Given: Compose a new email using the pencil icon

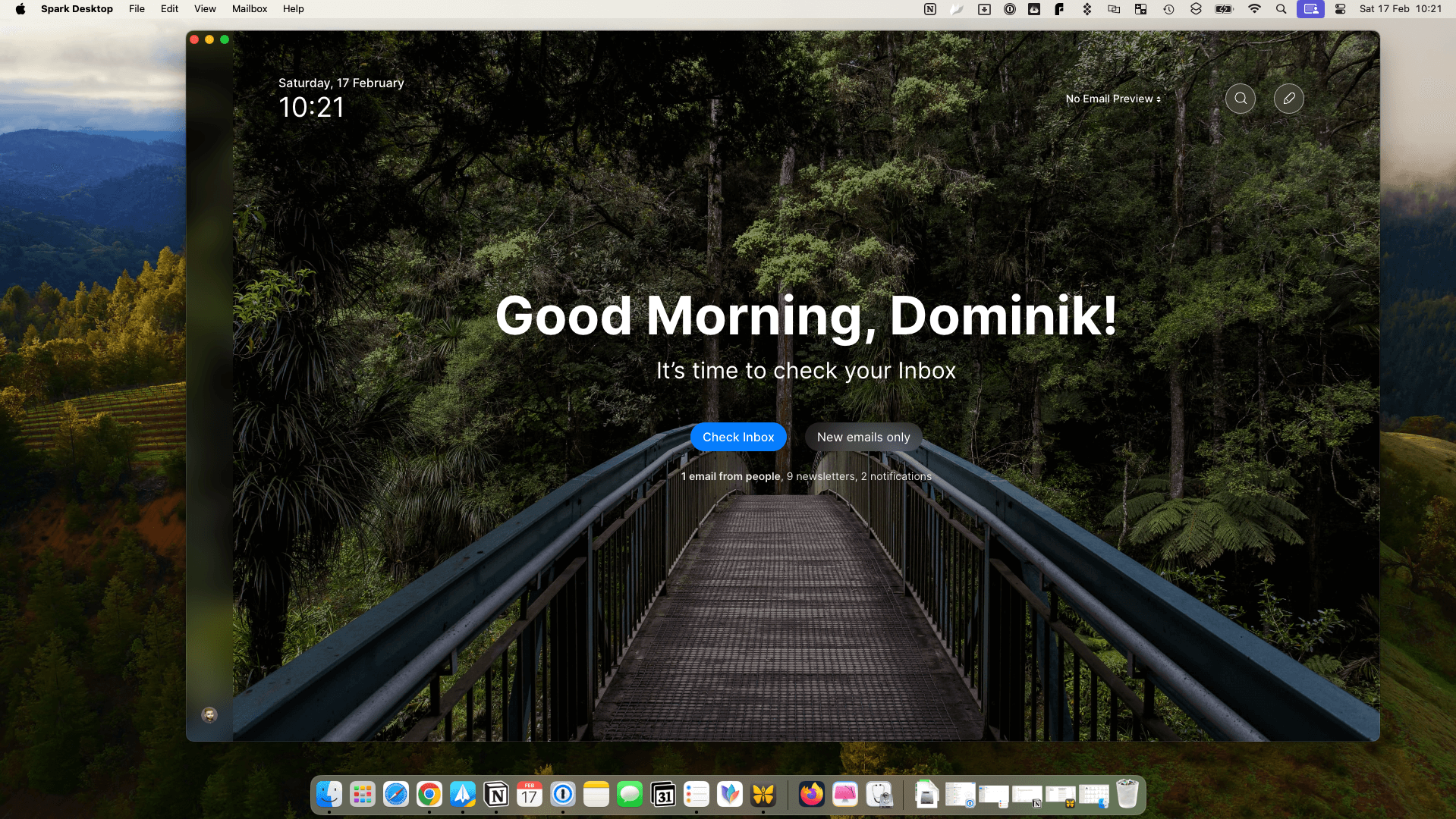Looking at the screenshot, I should [x=1288, y=98].
